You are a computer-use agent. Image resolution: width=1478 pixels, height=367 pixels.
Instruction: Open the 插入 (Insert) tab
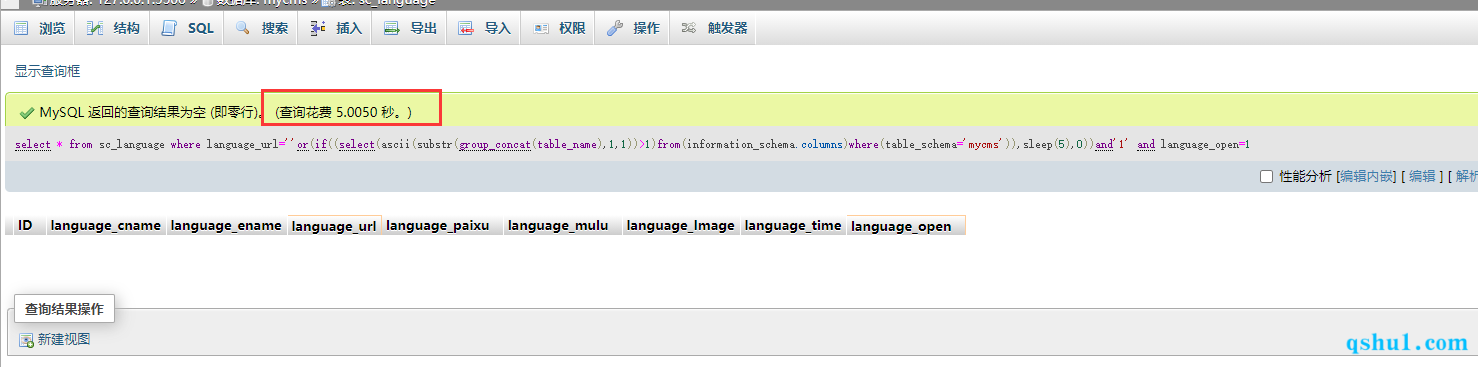tap(336, 28)
